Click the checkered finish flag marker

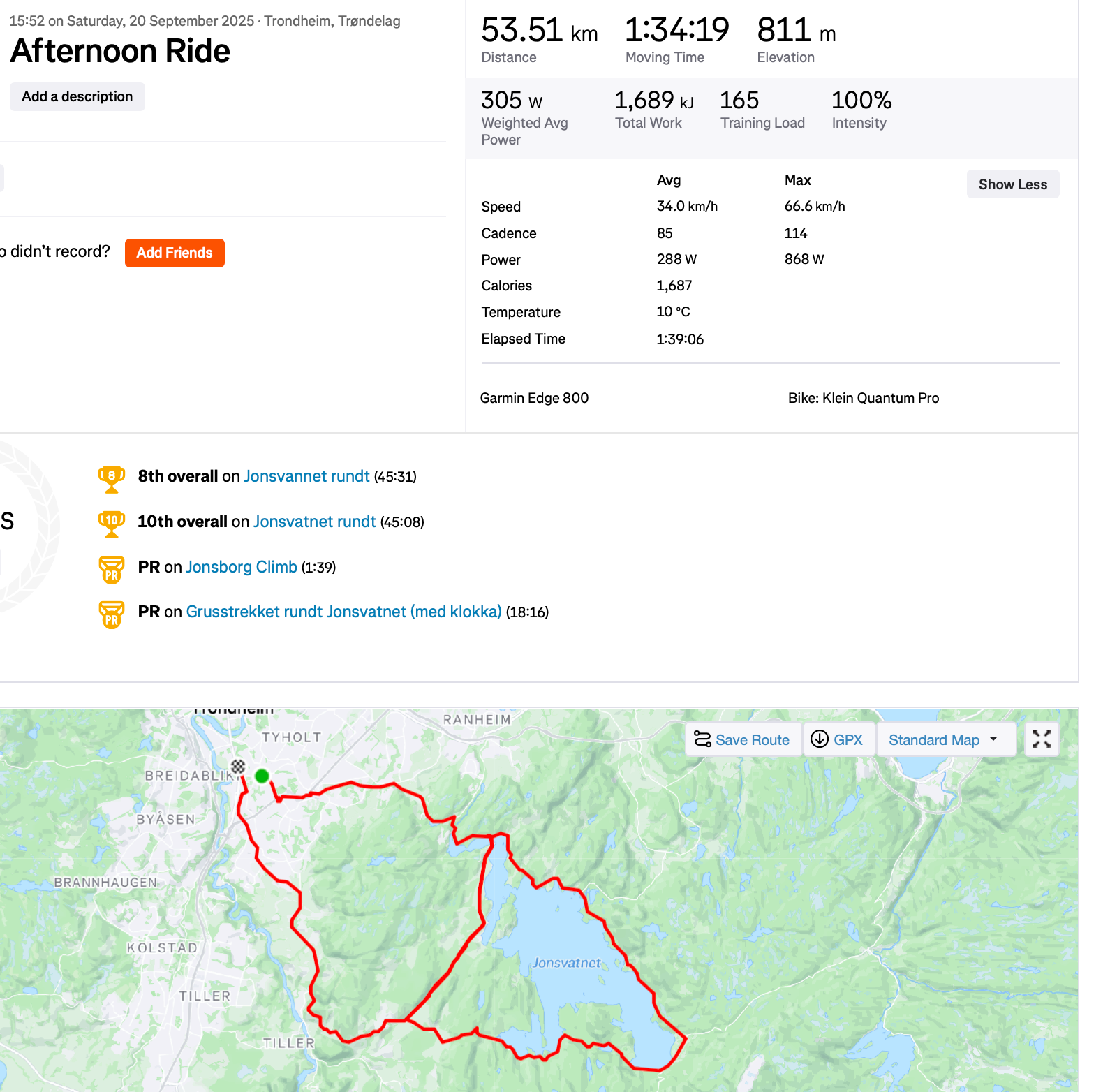[x=238, y=767]
